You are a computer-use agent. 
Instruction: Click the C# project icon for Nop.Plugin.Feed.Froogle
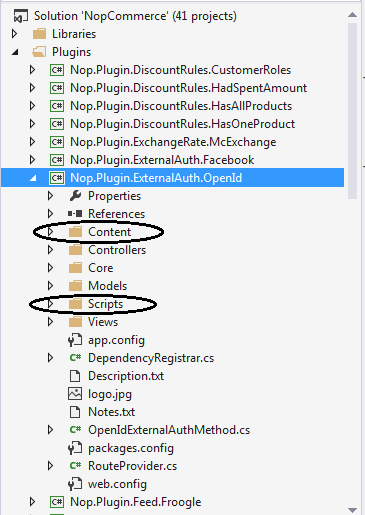pos(57,502)
